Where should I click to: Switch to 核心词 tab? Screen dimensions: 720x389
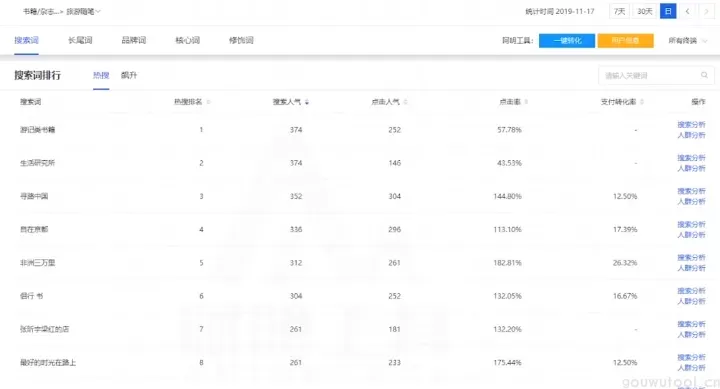187,40
